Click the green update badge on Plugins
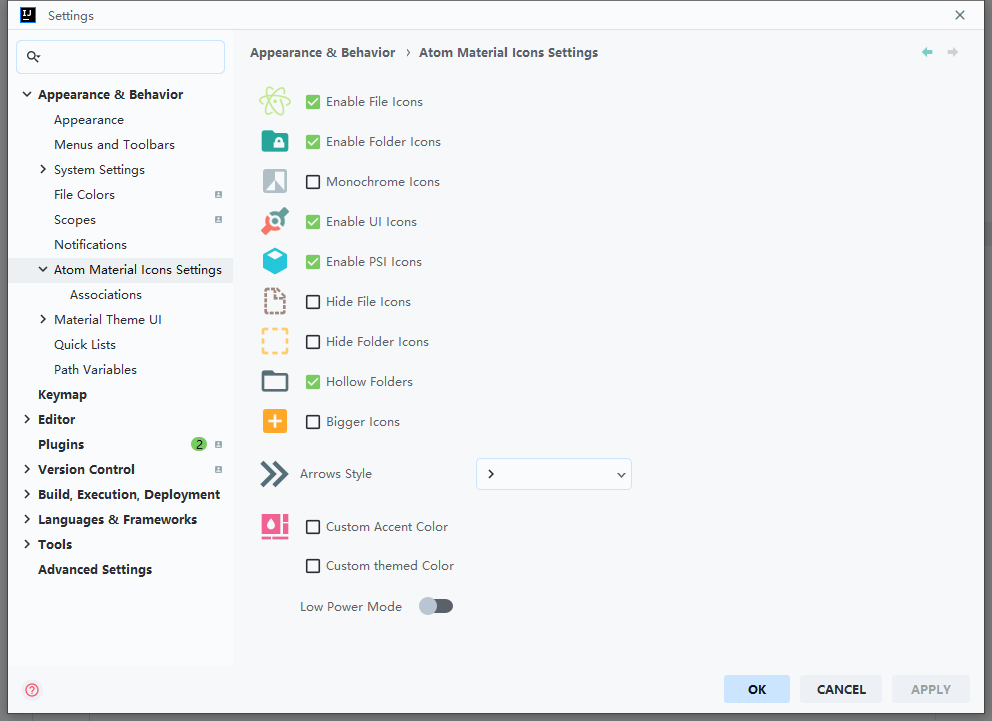Screen dimensions: 992x721 [x=199, y=445]
